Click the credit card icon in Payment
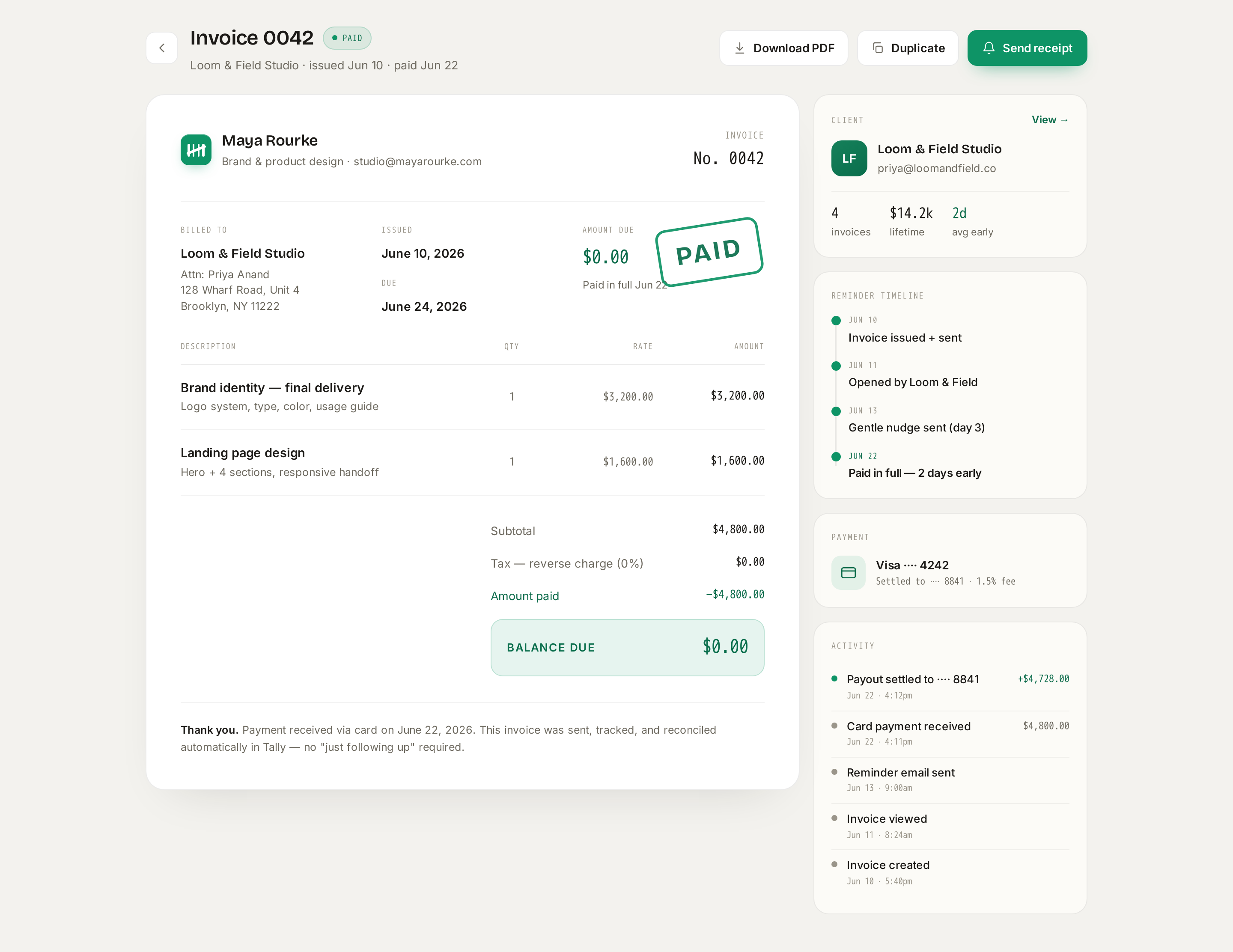The width and height of the screenshot is (1233, 952). [849, 573]
